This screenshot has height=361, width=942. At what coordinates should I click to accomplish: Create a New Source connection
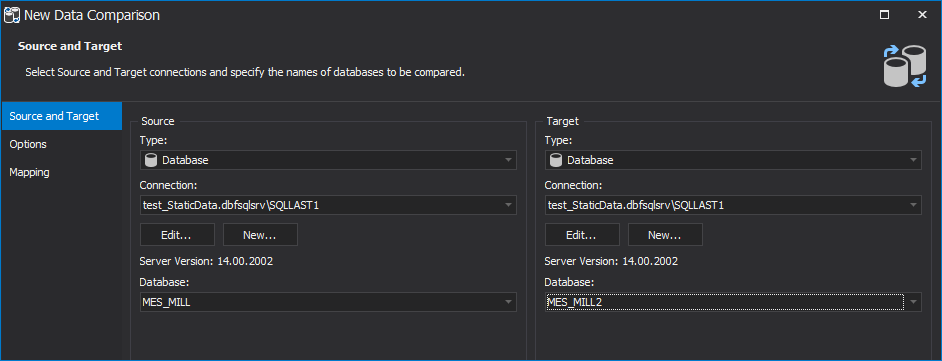tap(260, 235)
